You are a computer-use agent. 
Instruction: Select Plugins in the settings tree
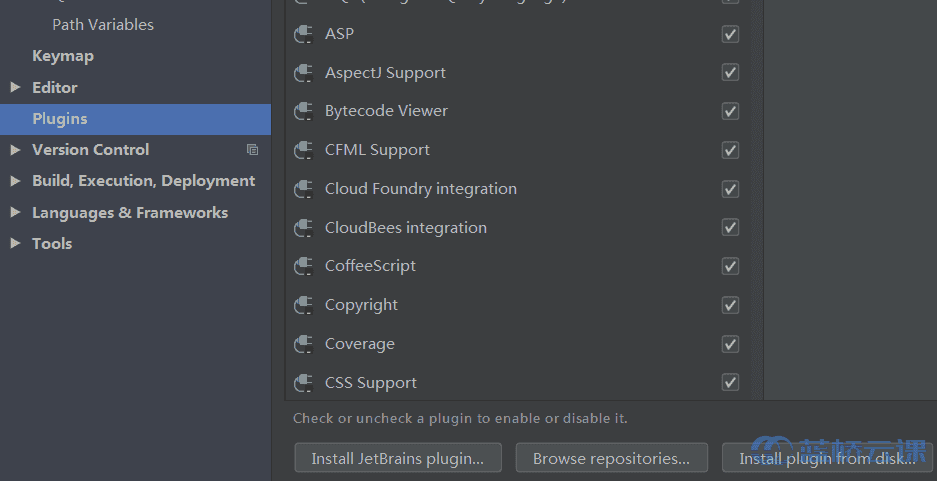(135, 119)
